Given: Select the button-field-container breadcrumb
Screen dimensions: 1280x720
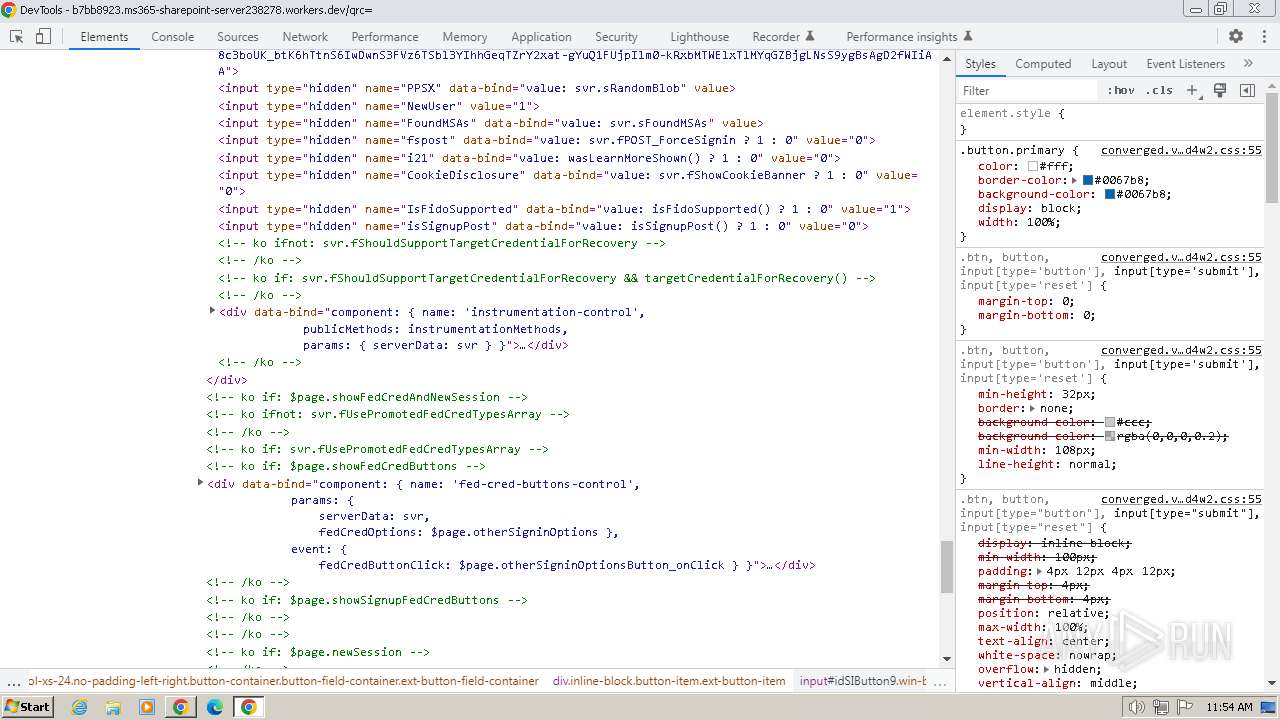Looking at the screenshot, I should (x=284, y=681).
